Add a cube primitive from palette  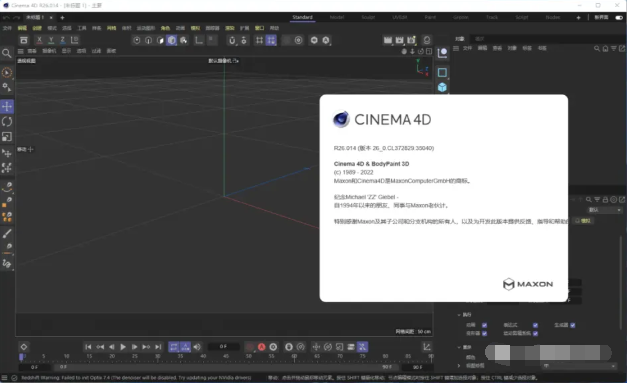pyautogui.click(x=442, y=87)
